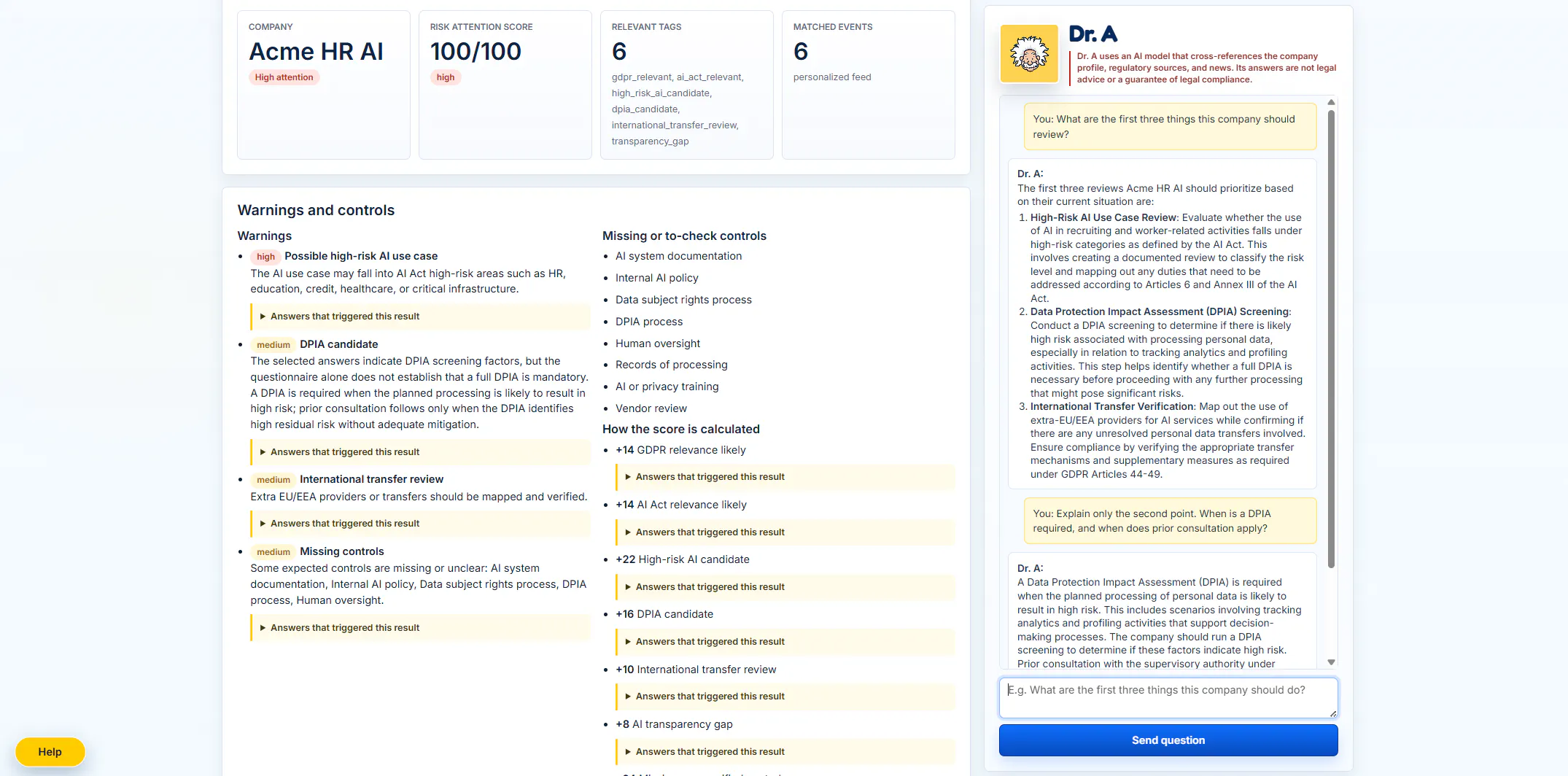Click the high badge beside Possible high-risk AI
Screen dimensions: 1568x776
click(x=265, y=257)
